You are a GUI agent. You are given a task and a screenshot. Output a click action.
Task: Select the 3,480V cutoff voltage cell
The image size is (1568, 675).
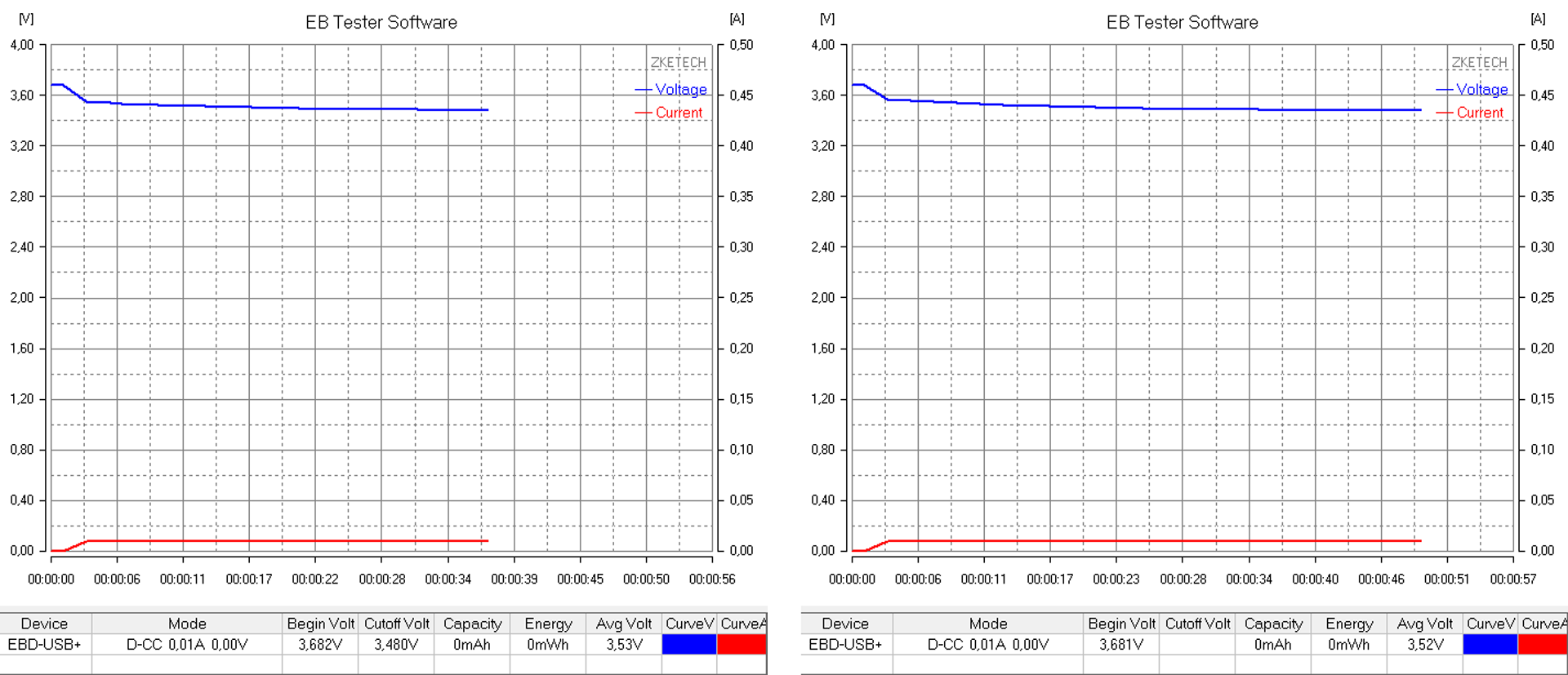click(x=396, y=644)
